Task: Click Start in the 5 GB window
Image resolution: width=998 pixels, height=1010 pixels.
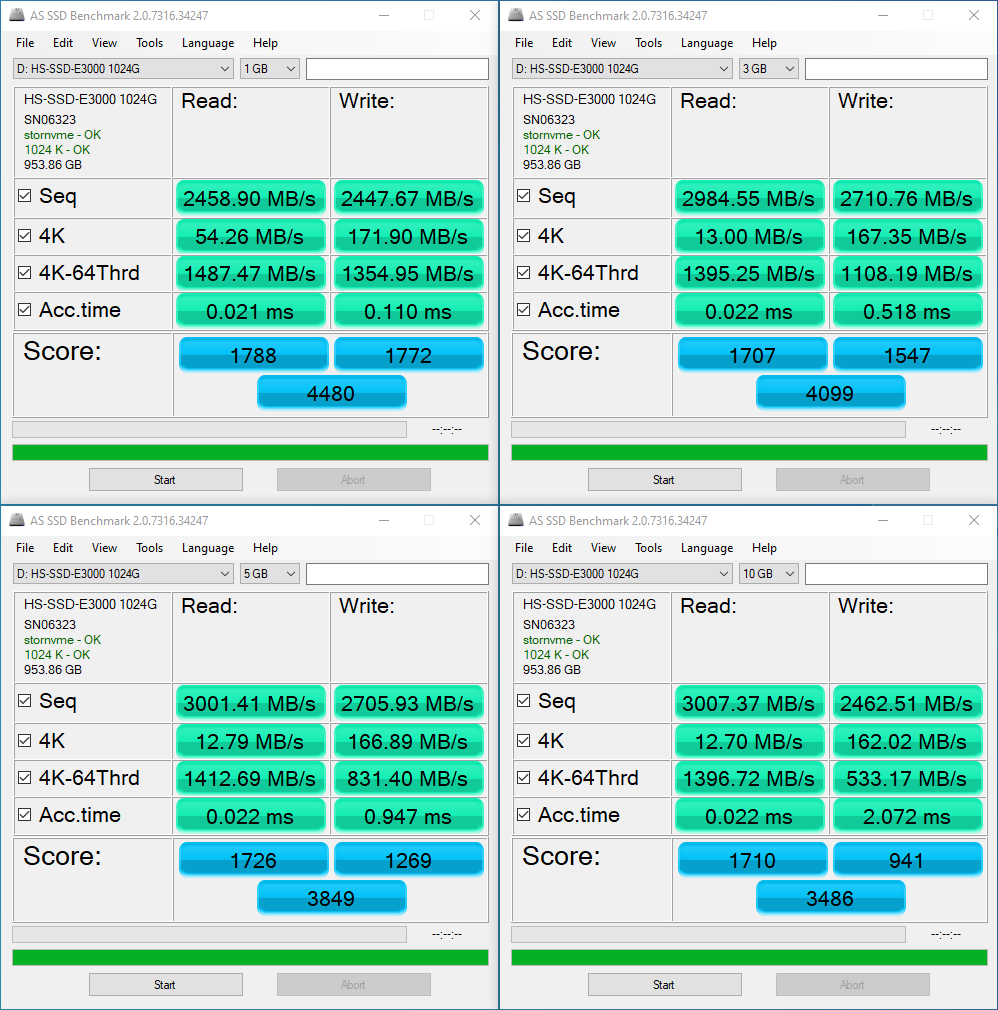Action: tap(166, 985)
